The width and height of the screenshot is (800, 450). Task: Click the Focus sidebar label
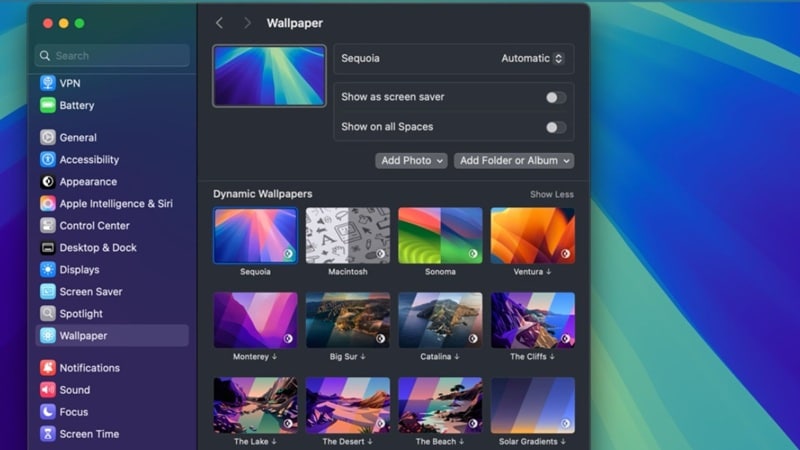pos(73,411)
